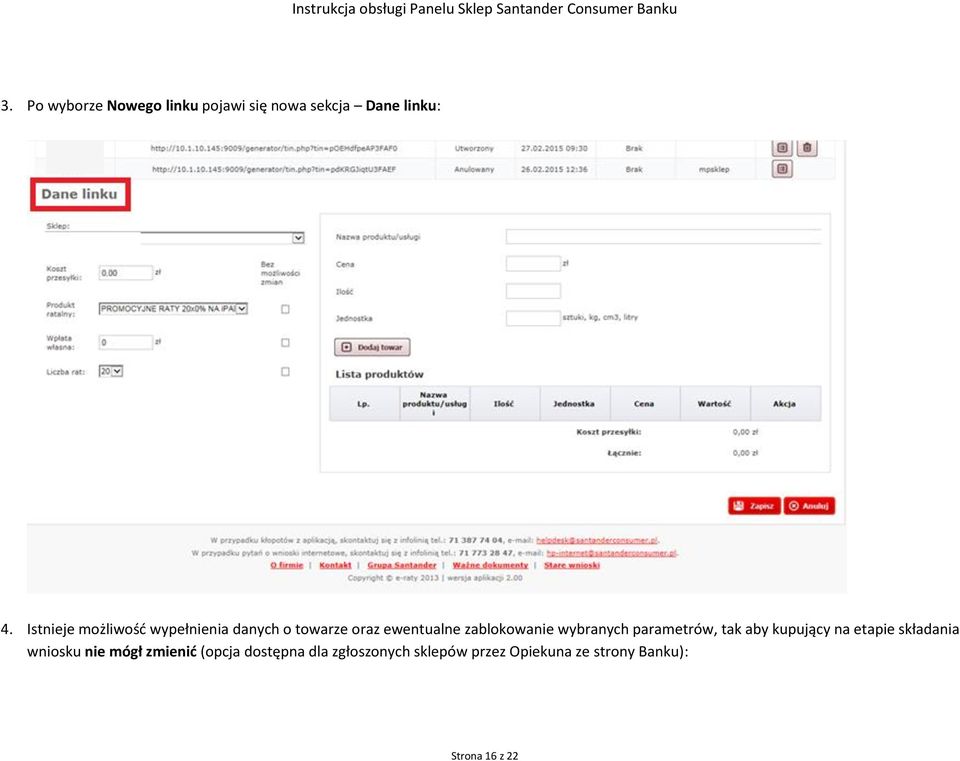Open the Produkt ratalny dropdown

pos(173,309)
